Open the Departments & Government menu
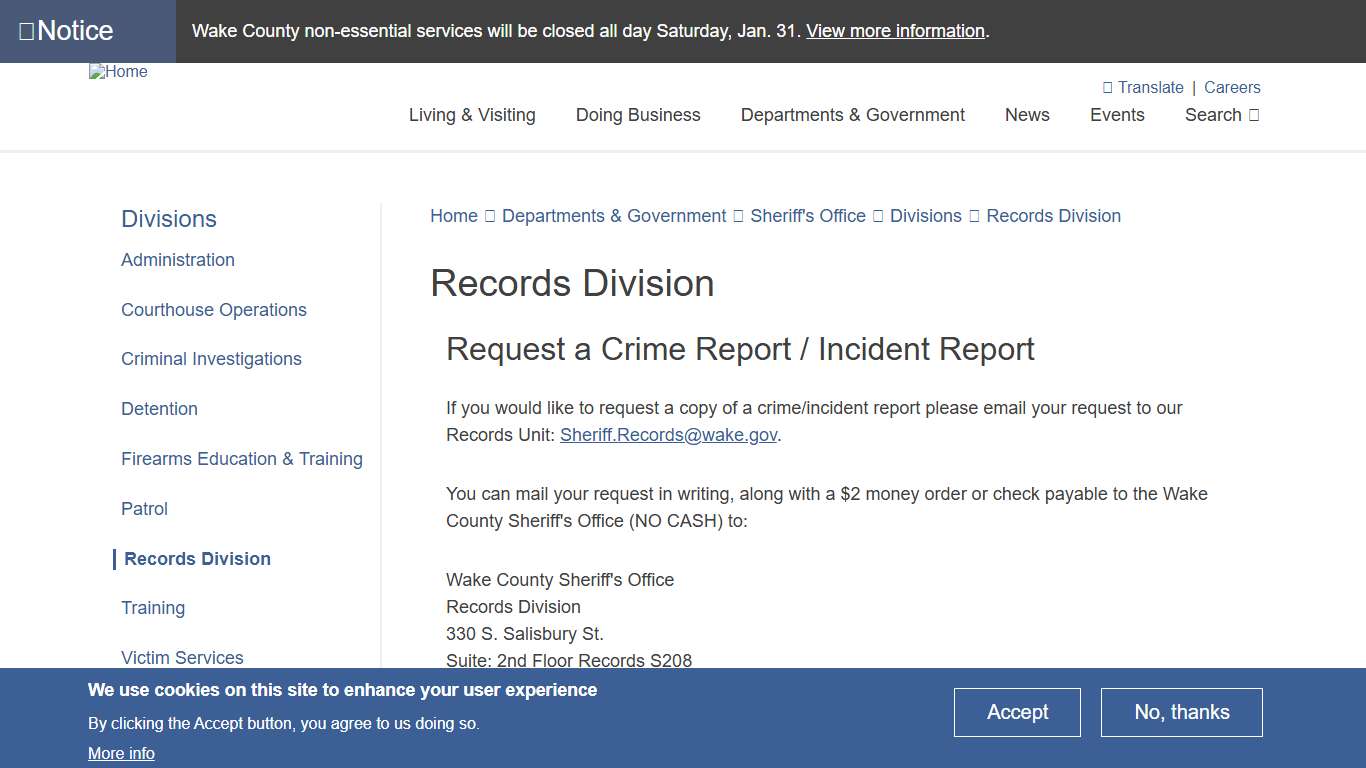Screen dimensions: 1366x768 click(852, 115)
